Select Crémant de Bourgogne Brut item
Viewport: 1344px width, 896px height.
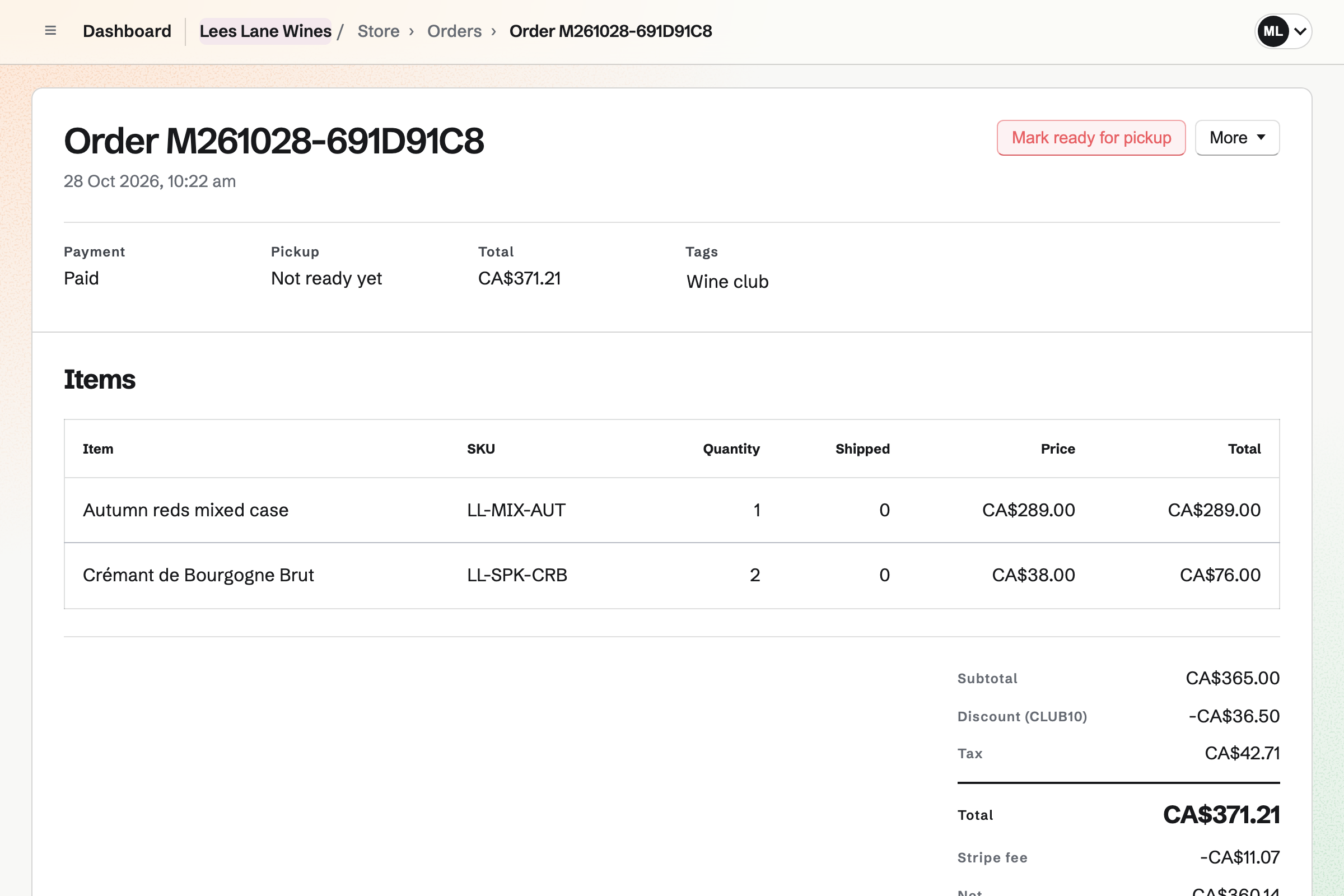[x=198, y=575]
